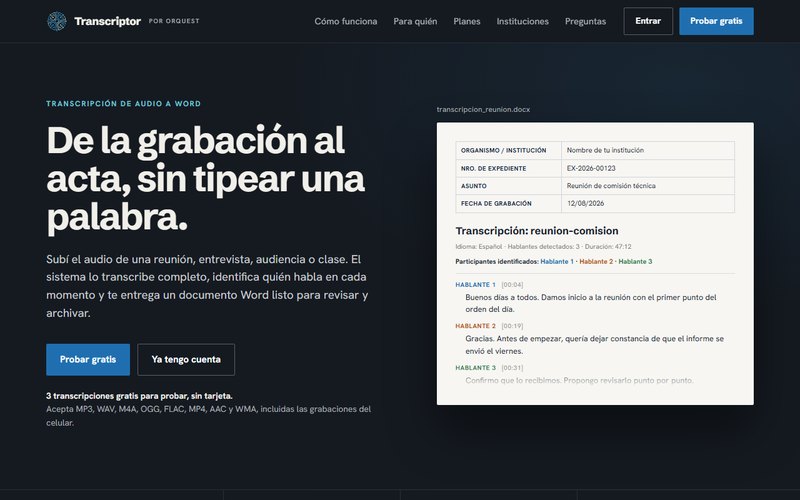Click Hablante 2 in participantes list
800x500 pixels.
596,261
